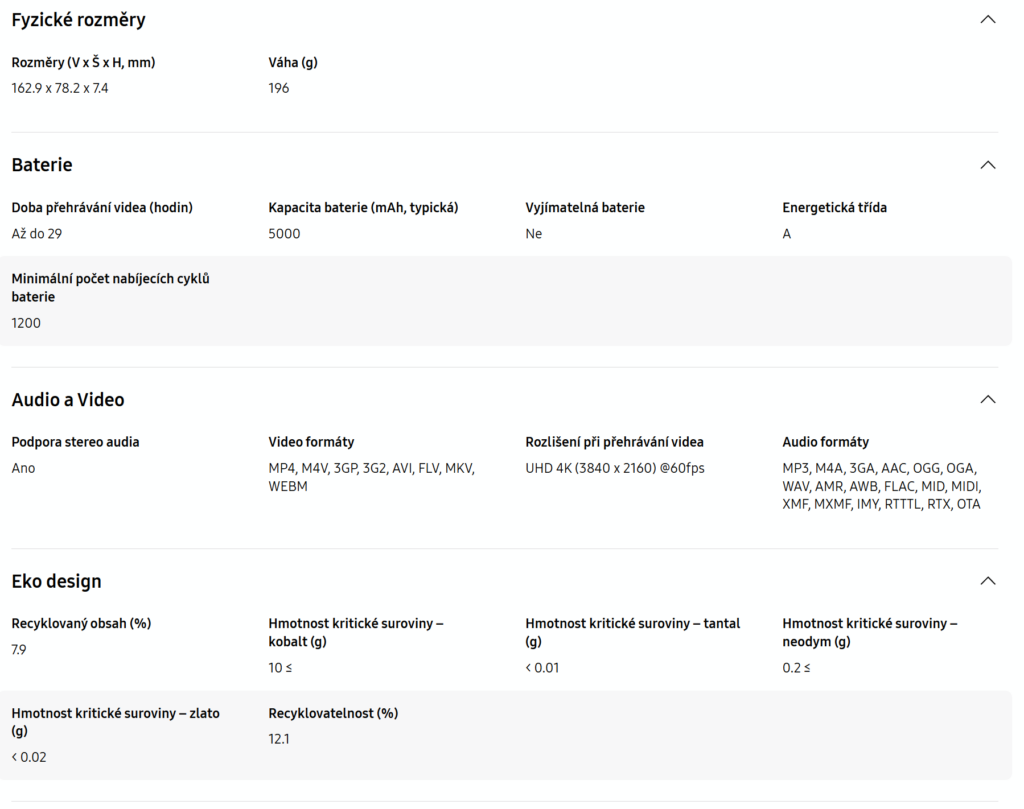Click the Audio a Video heading
1024x809 pixels.
[x=68, y=400]
